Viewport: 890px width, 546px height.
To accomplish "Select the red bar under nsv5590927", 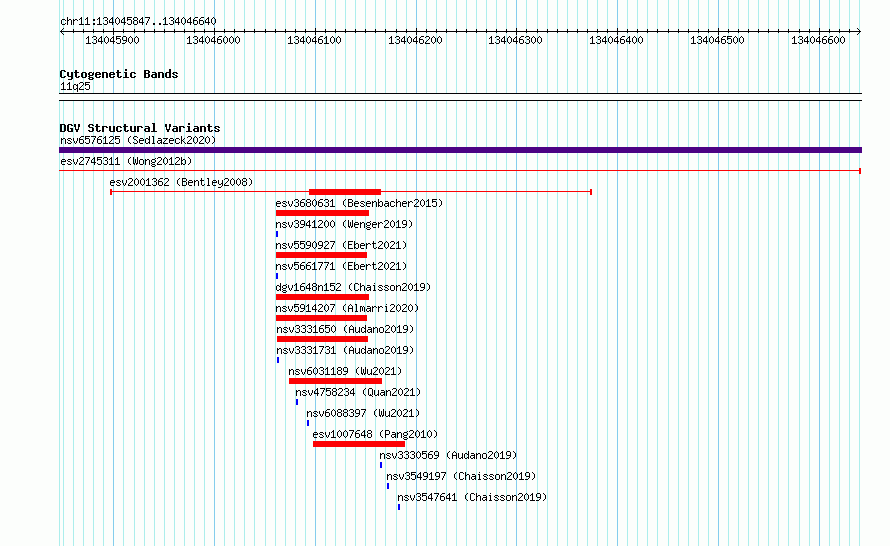I will click(321, 255).
